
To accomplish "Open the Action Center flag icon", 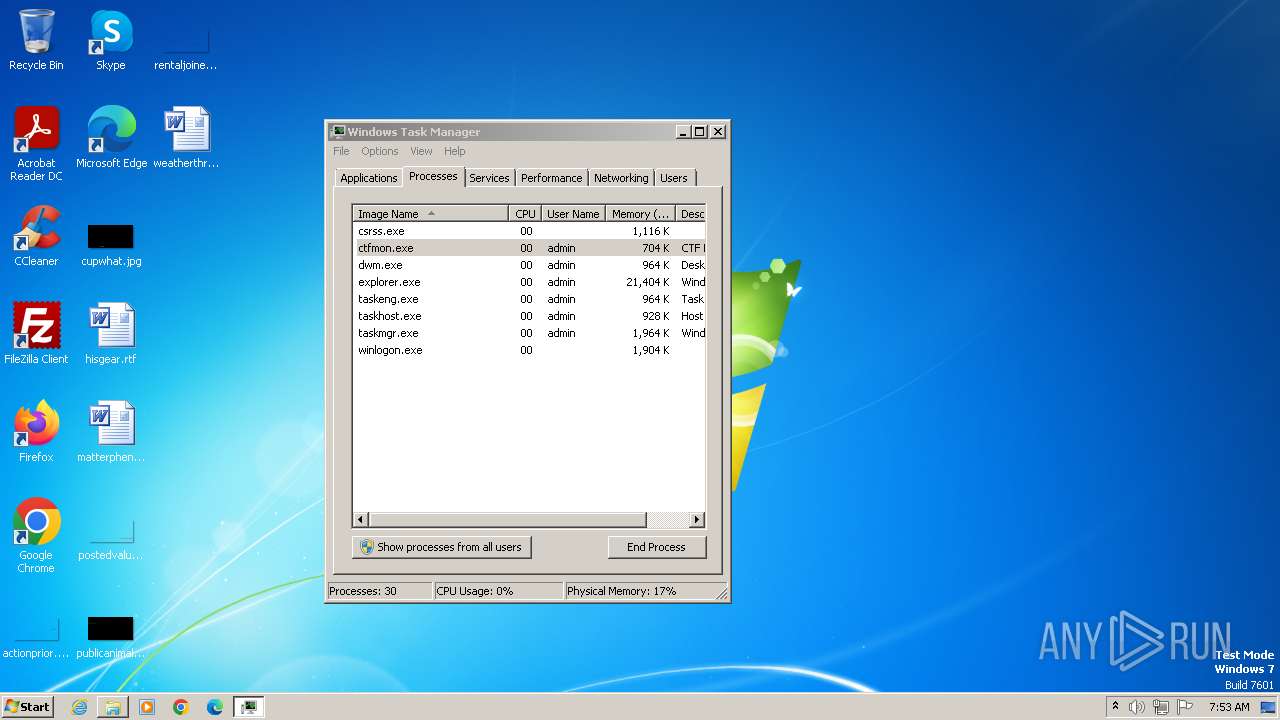I will 1183,707.
